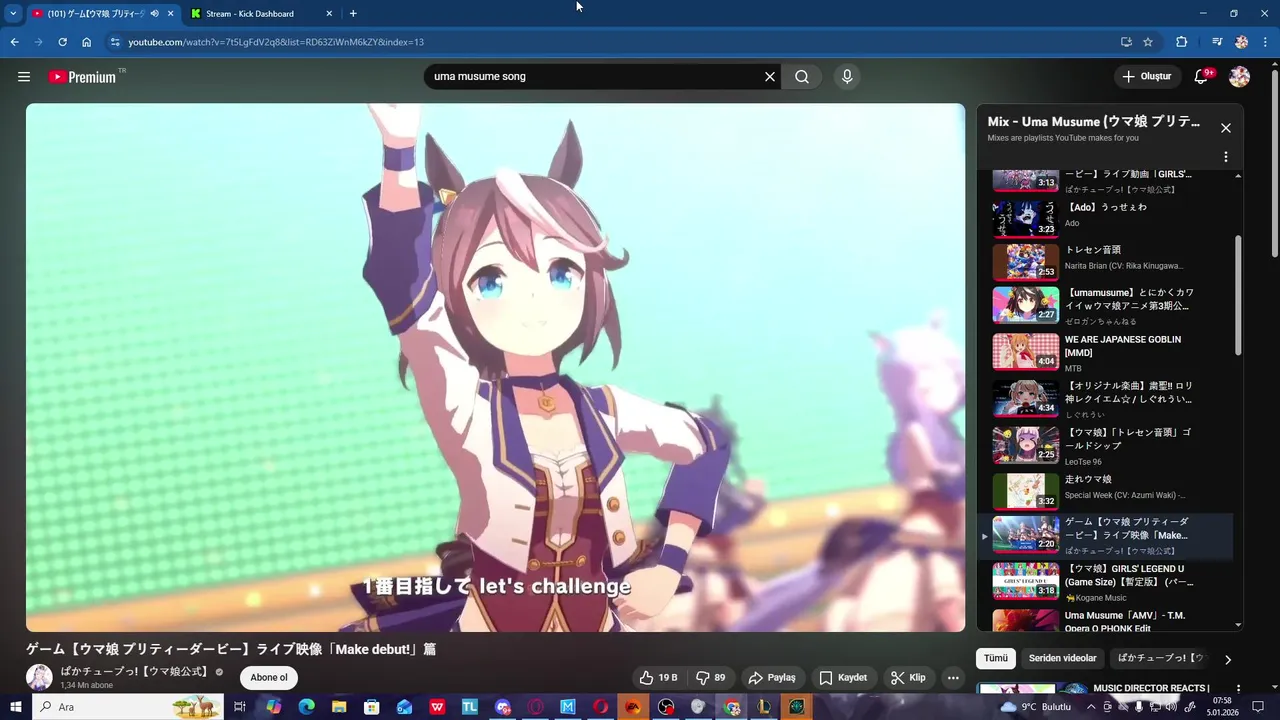1280x720 pixels.
Task: Open Chrome profile avatar
Action: (x=1241, y=42)
